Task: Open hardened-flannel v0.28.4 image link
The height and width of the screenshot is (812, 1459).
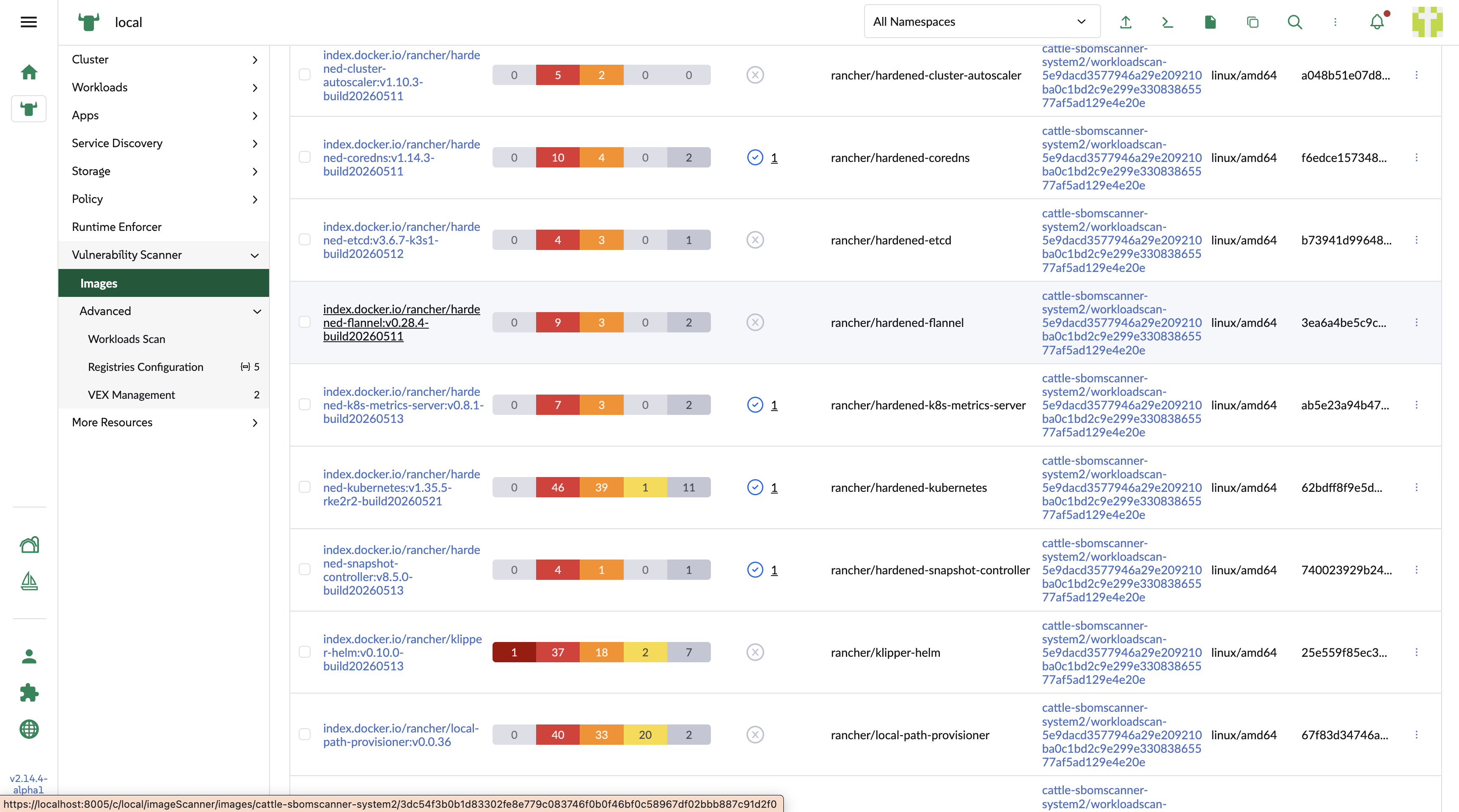Action: click(402, 322)
